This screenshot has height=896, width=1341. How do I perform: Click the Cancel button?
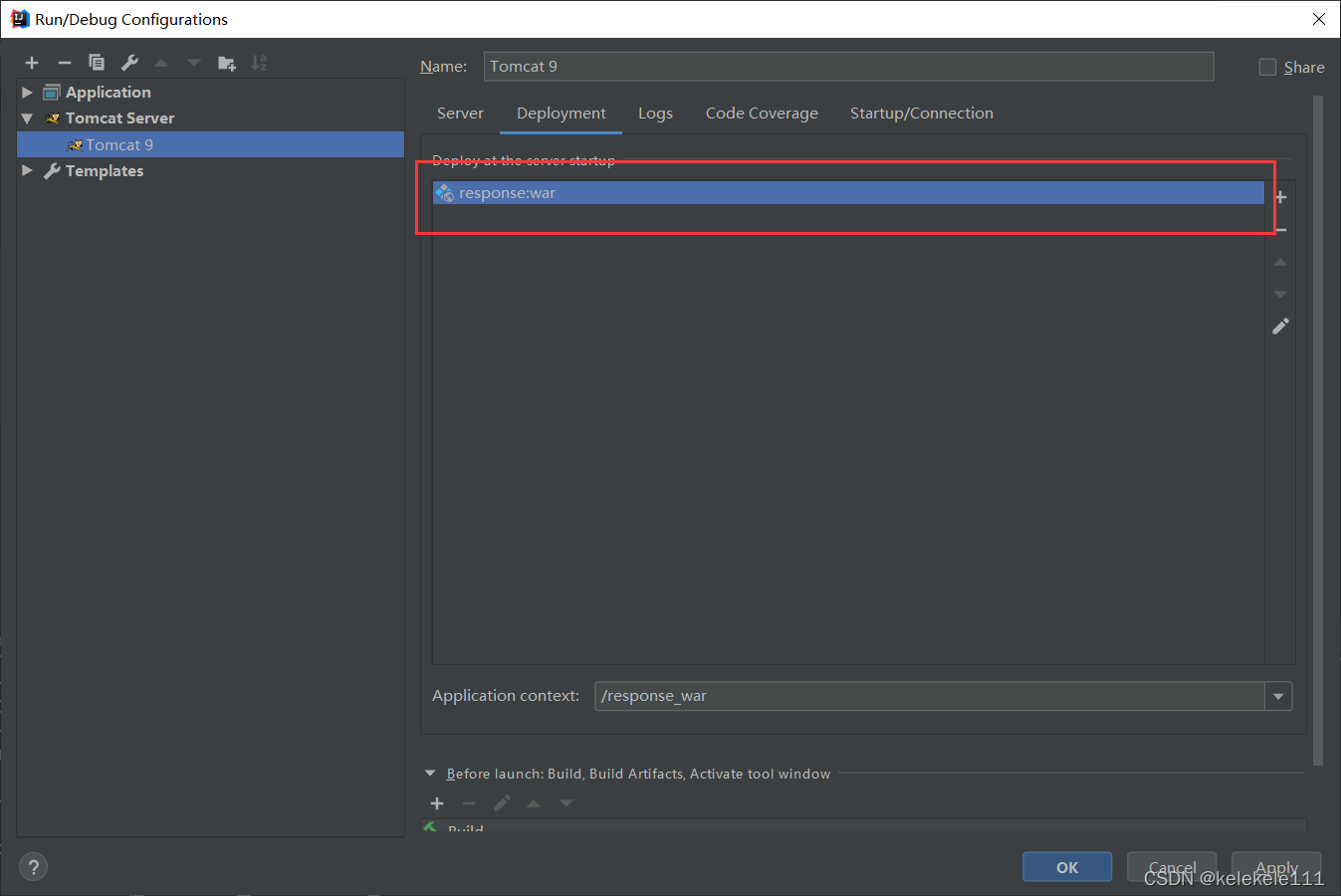coord(1172,867)
